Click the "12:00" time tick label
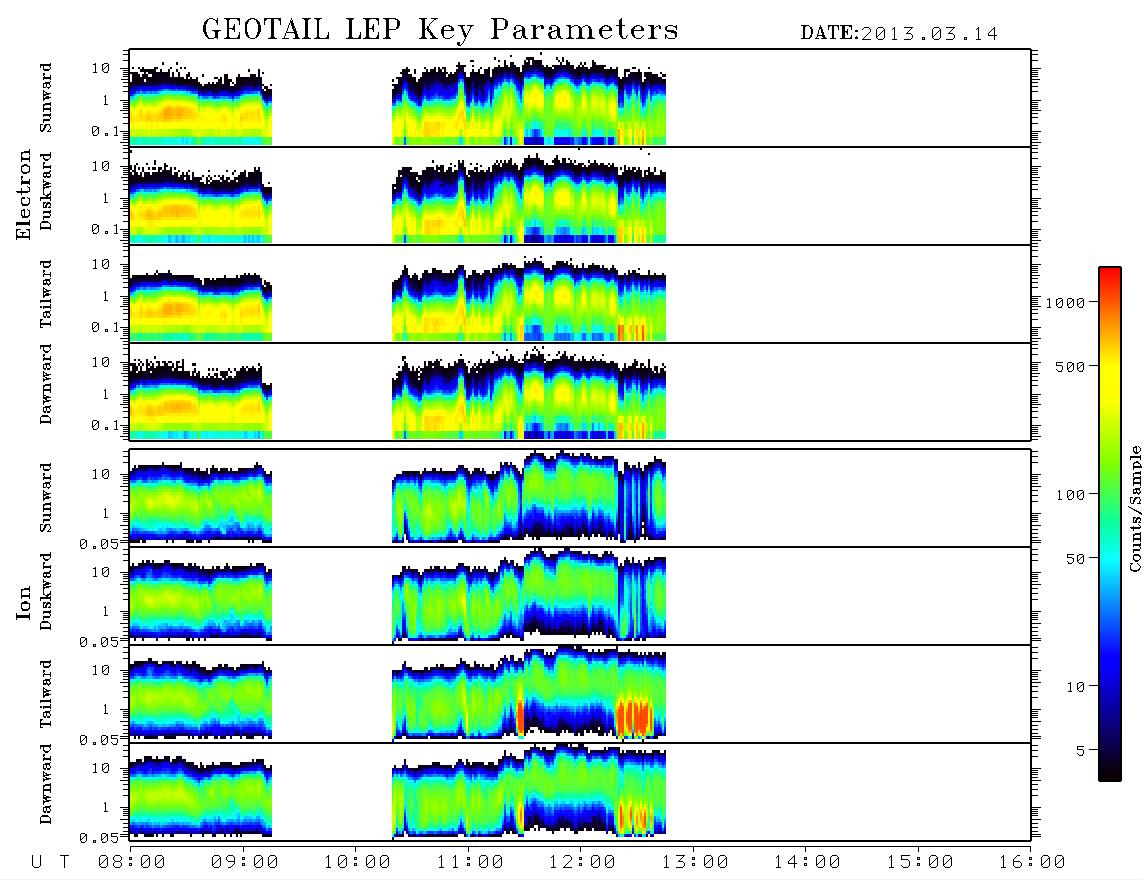Screen dimensions: 1142x880 click(x=583, y=863)
